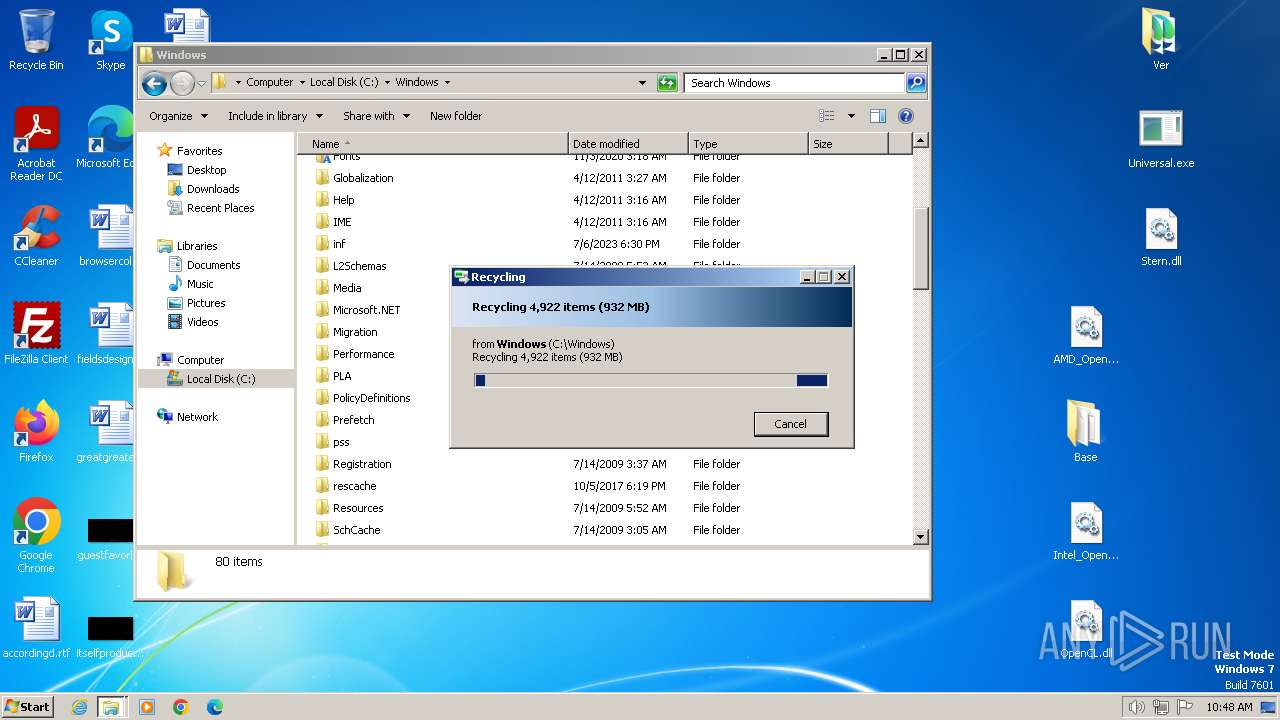Image resolution: width=1280 pixels, height=720 pixels.
Task: Open Microsoft Edge from the taskbar
Action: 215,707
